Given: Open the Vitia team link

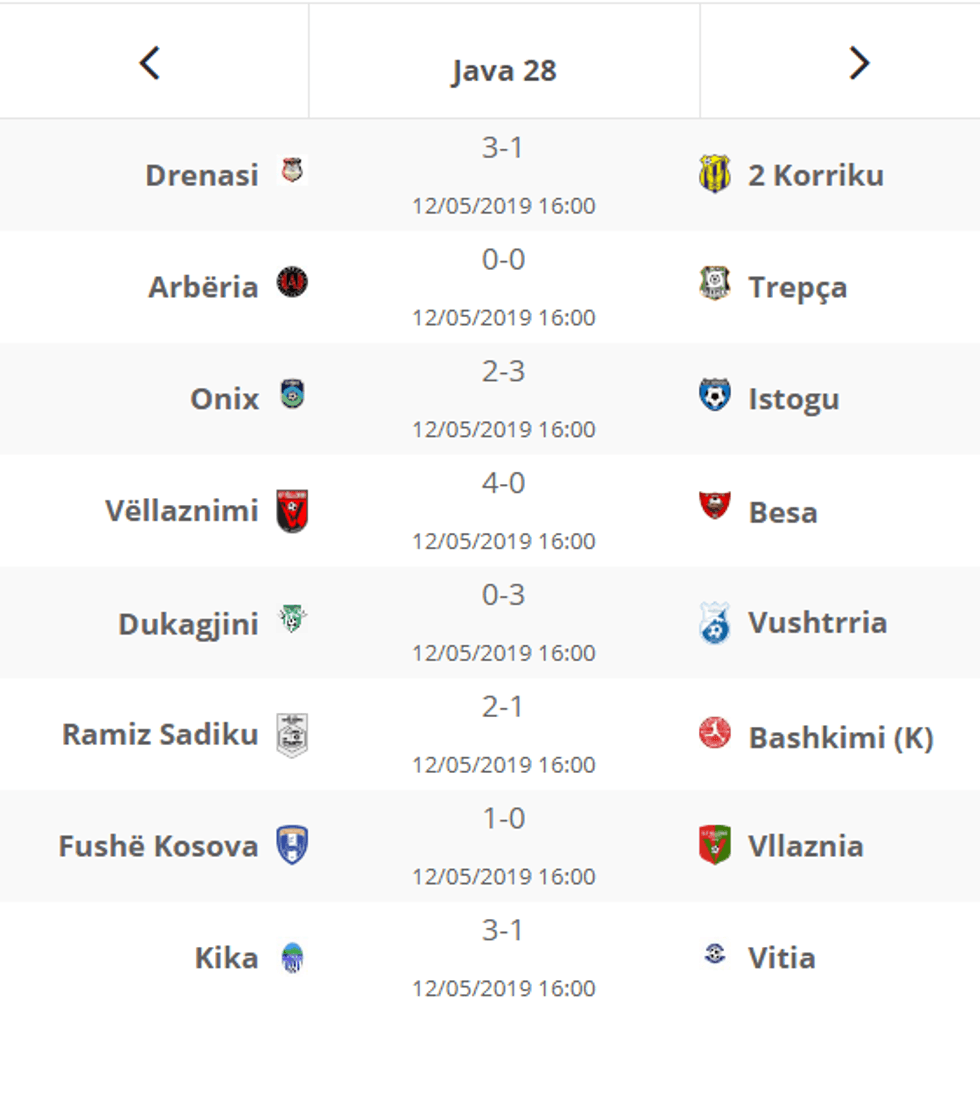Looking at the screenshot, I should coord(781,958).
